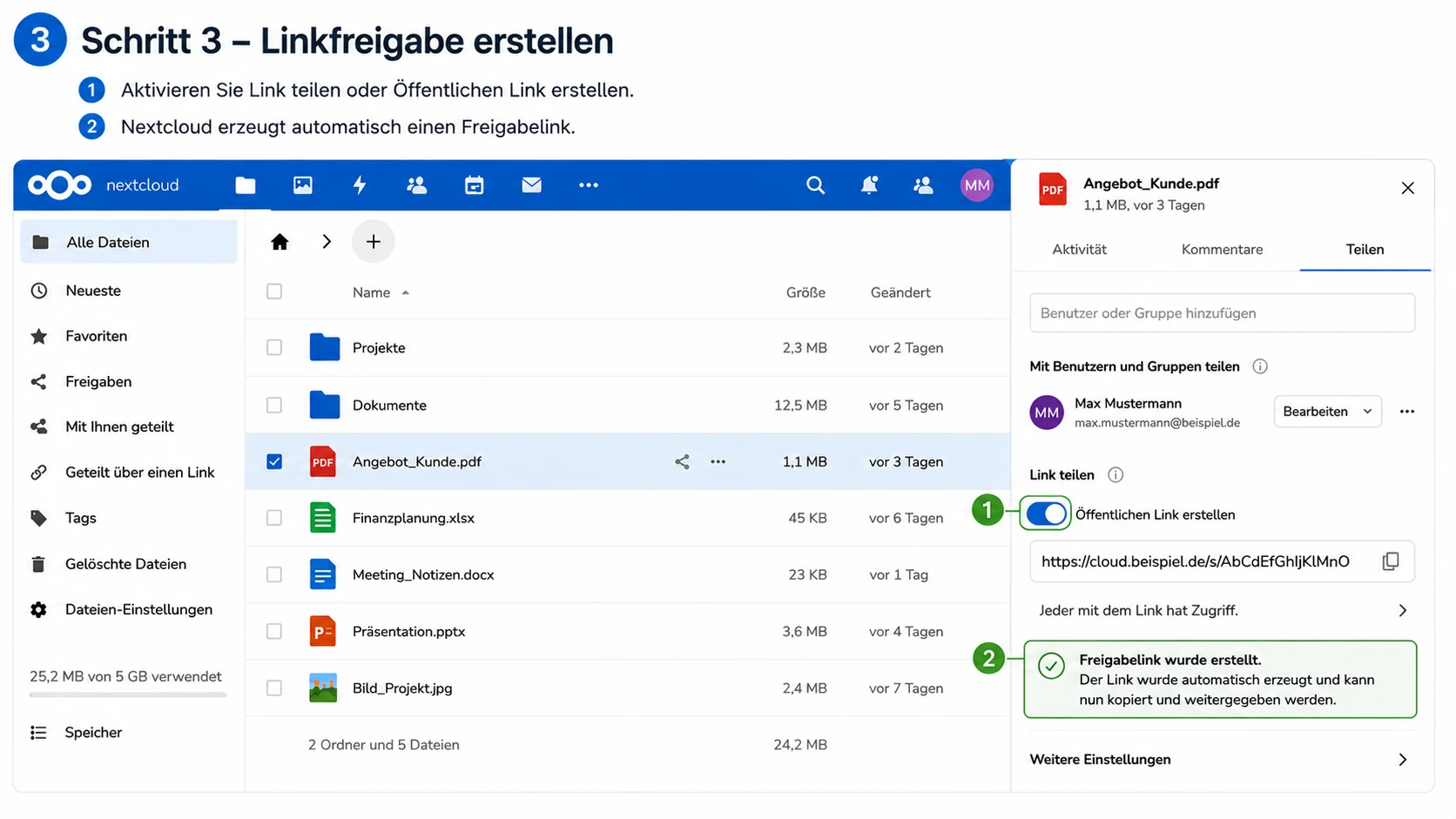This screenshot has width=1456, height=819.
Task: Select the Teilen tab
Action: coord(1365,249)
